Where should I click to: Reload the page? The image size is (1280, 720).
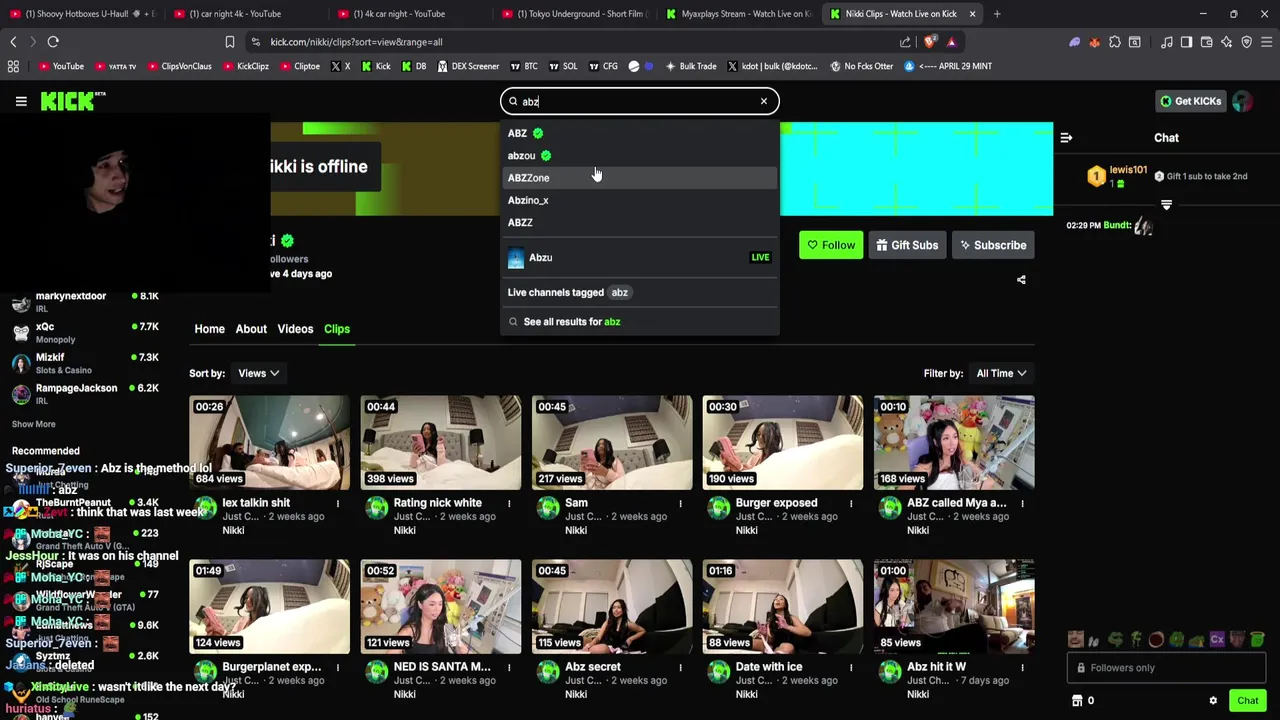pyautogui.click(x=53, y=42)
